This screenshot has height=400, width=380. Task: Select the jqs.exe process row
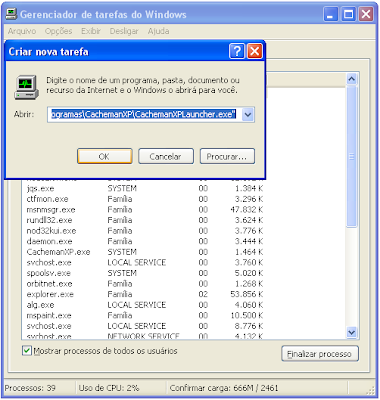coord(145,189)
